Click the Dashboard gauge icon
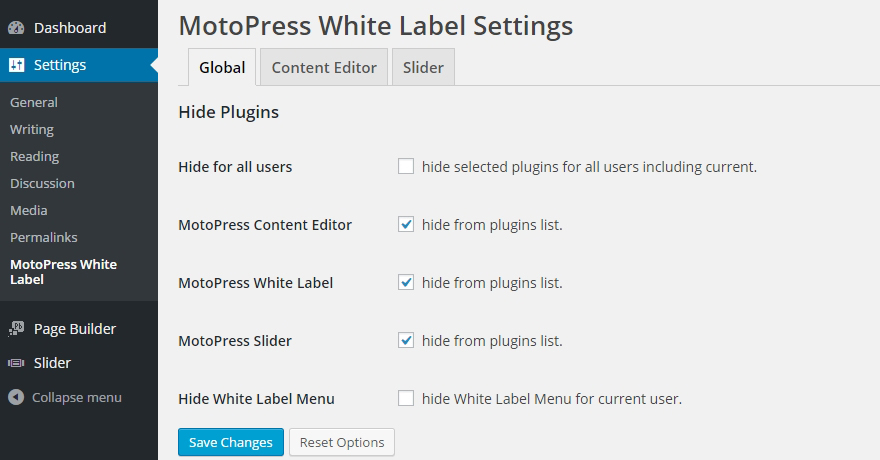The image size is (880, 460). pos(16,28)
